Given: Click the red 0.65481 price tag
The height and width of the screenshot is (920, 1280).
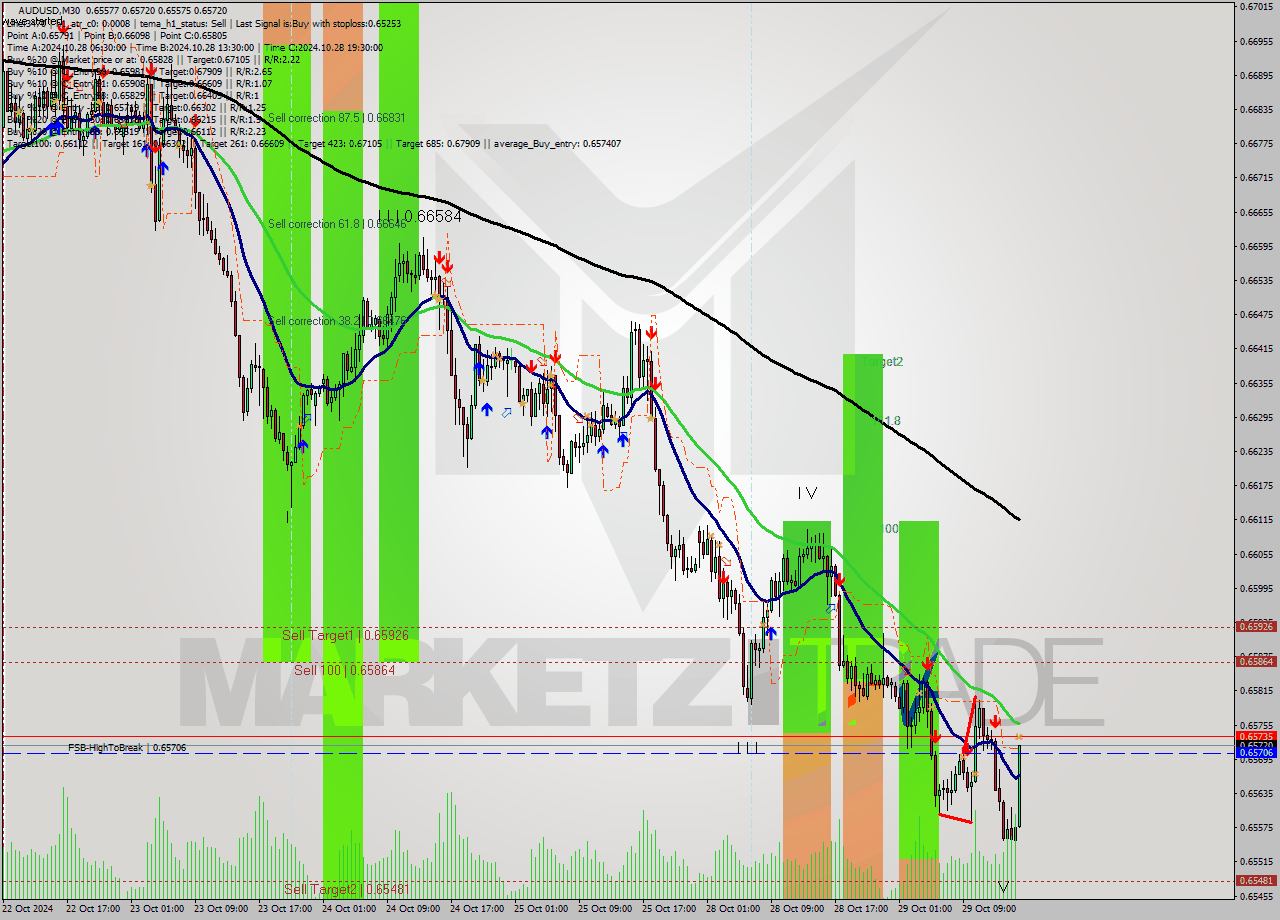Looking at the screenshot, I should (x=1256, y=880).
